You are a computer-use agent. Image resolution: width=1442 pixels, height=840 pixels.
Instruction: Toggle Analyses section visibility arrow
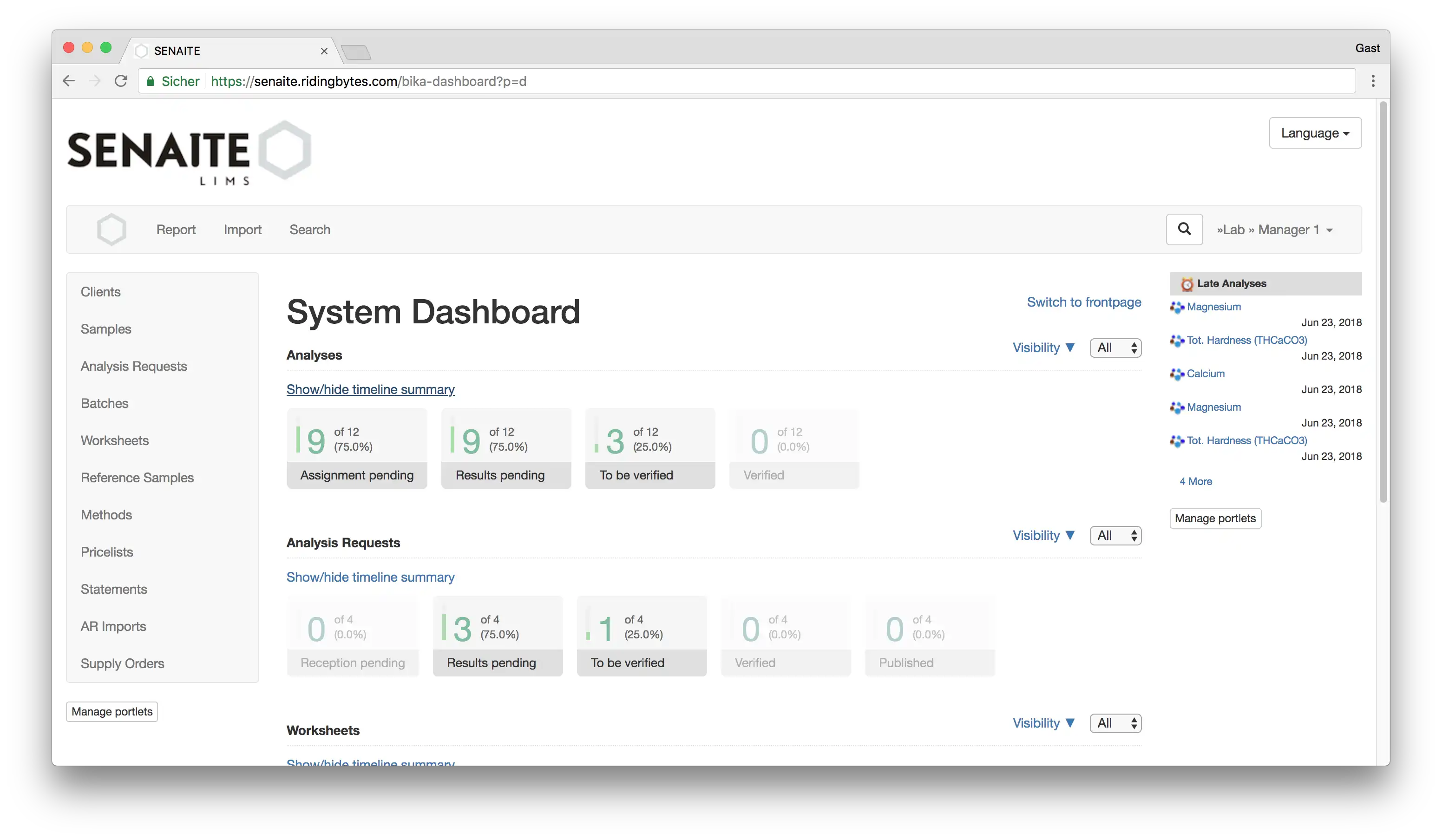point(1071,347)
